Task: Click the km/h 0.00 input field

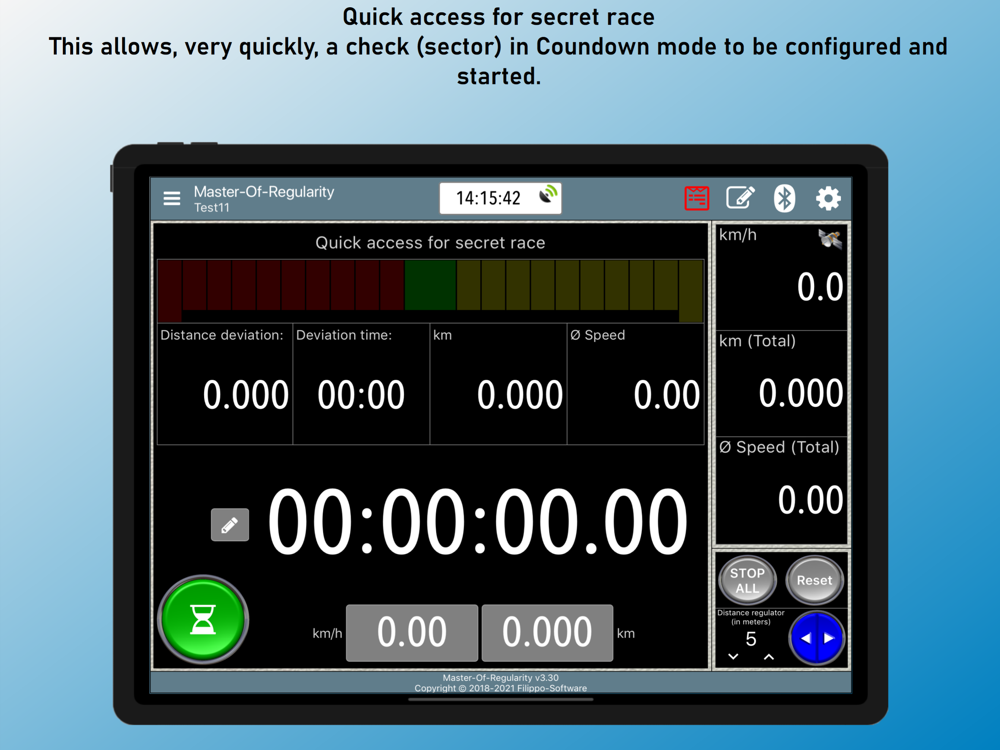Action: pyautogui.click(x=412, y=633)
